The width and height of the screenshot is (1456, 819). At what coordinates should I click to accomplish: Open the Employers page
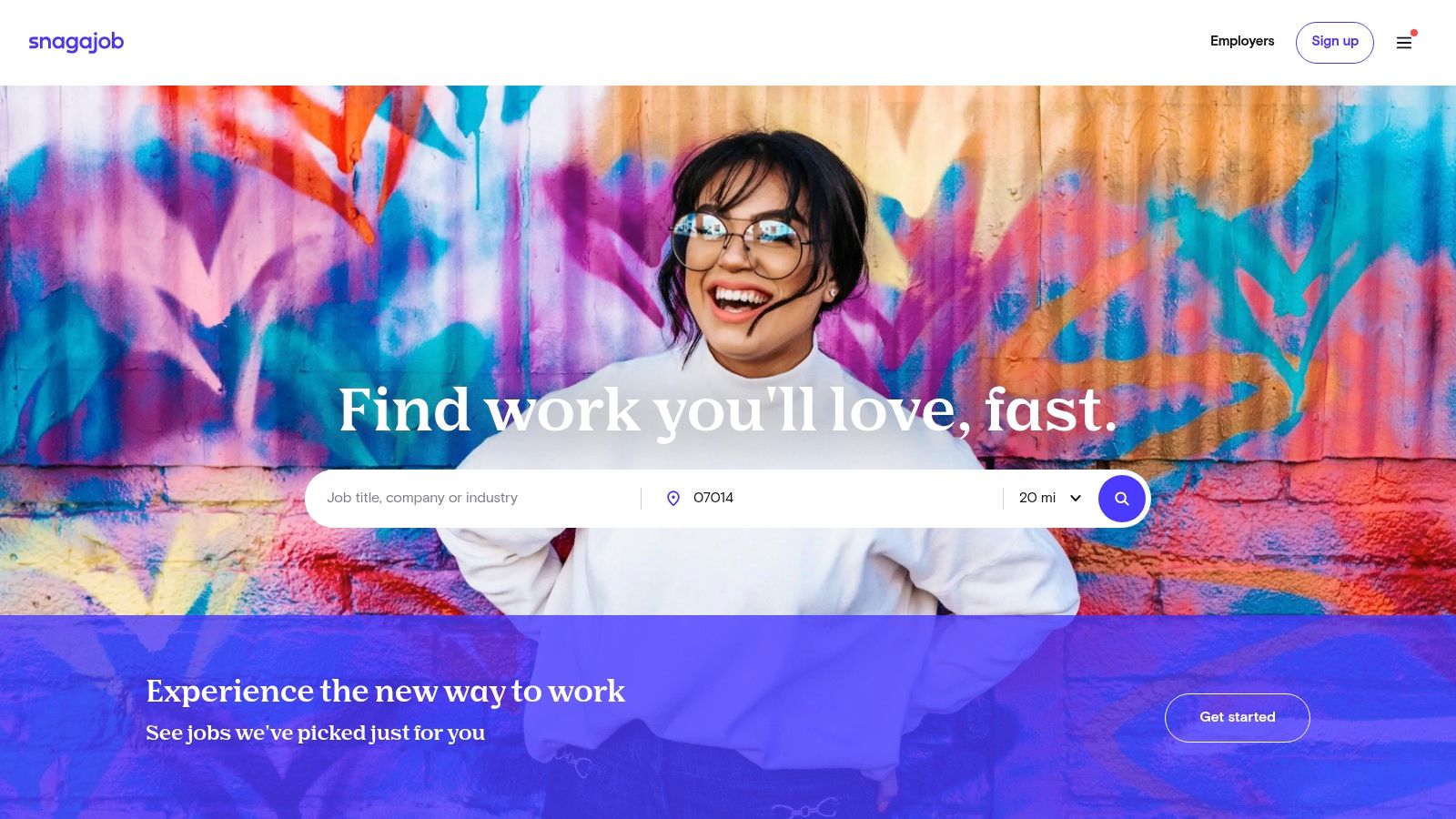click(x=1242, y=41)
